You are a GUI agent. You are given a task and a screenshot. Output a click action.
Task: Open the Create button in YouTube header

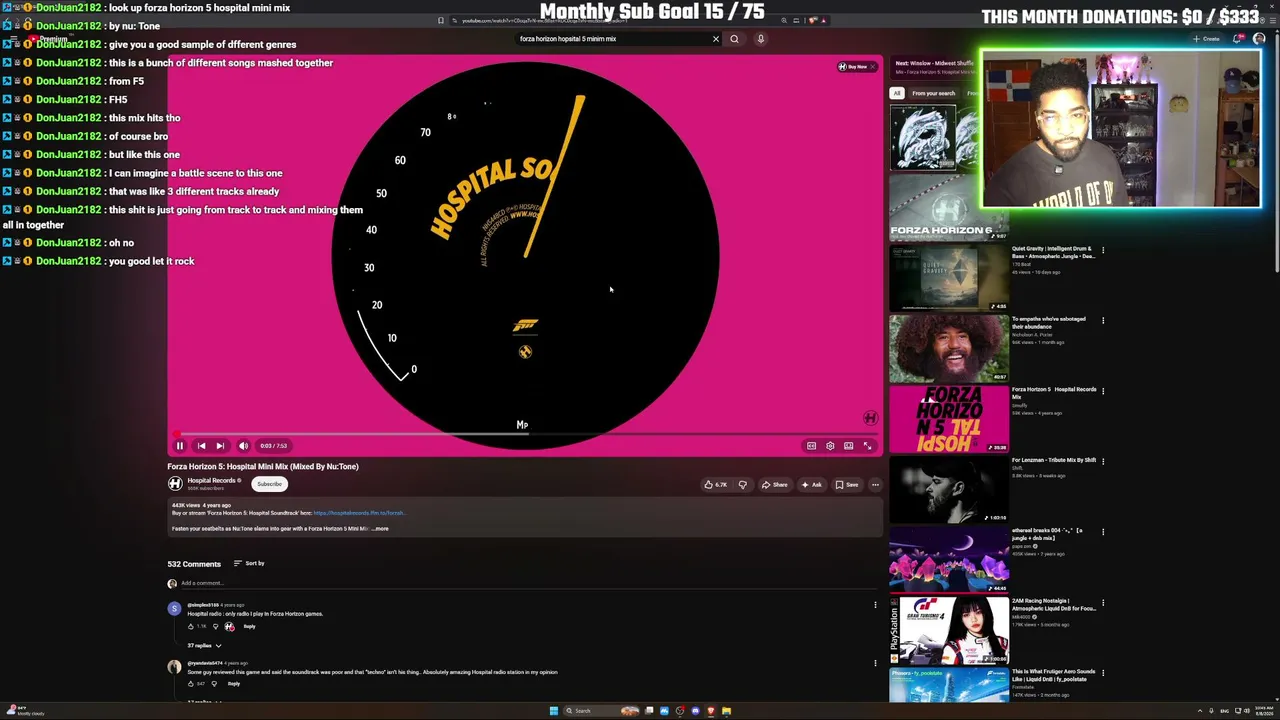coord(1208,39)
